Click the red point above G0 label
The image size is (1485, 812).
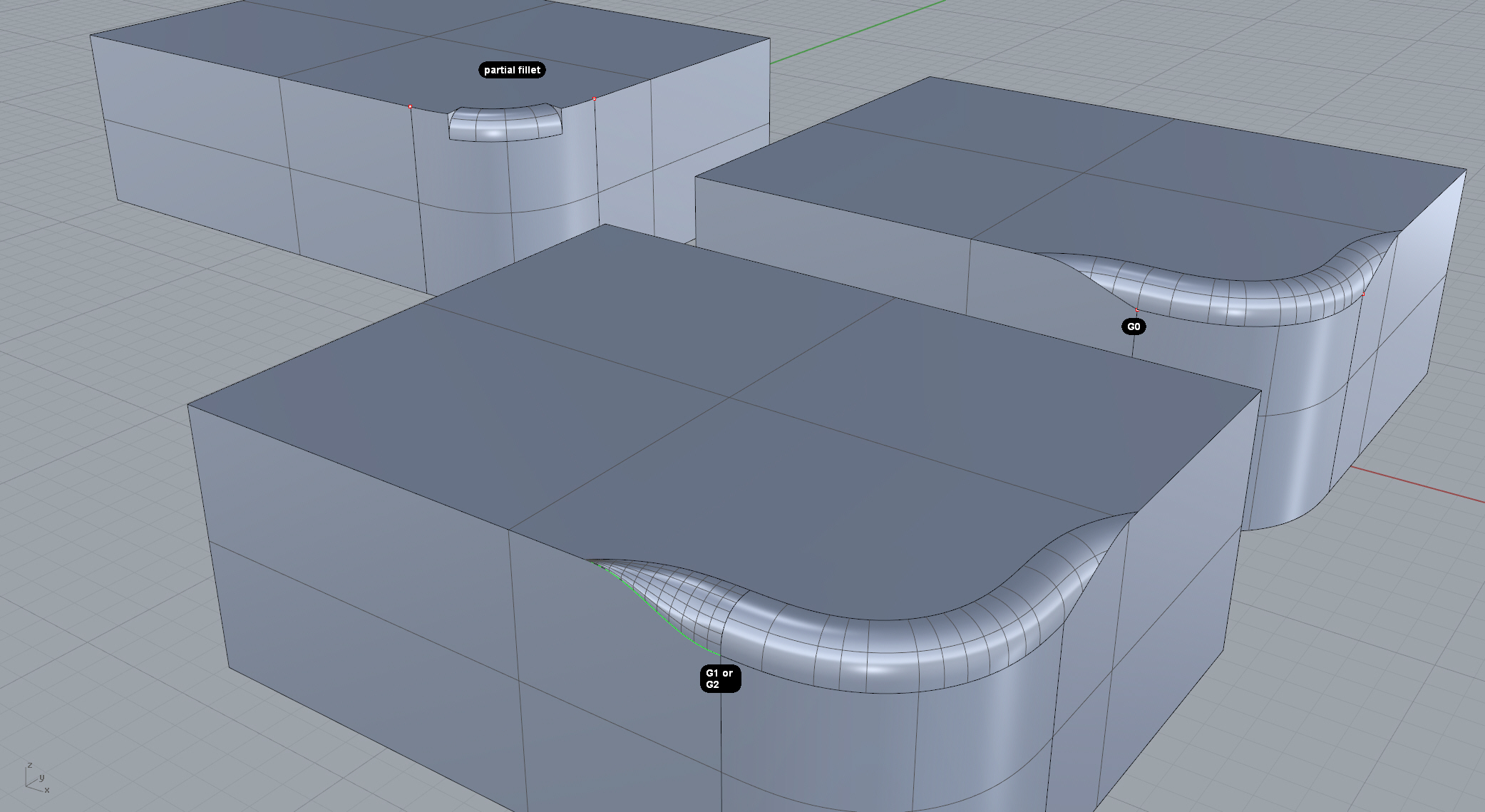1137,309
